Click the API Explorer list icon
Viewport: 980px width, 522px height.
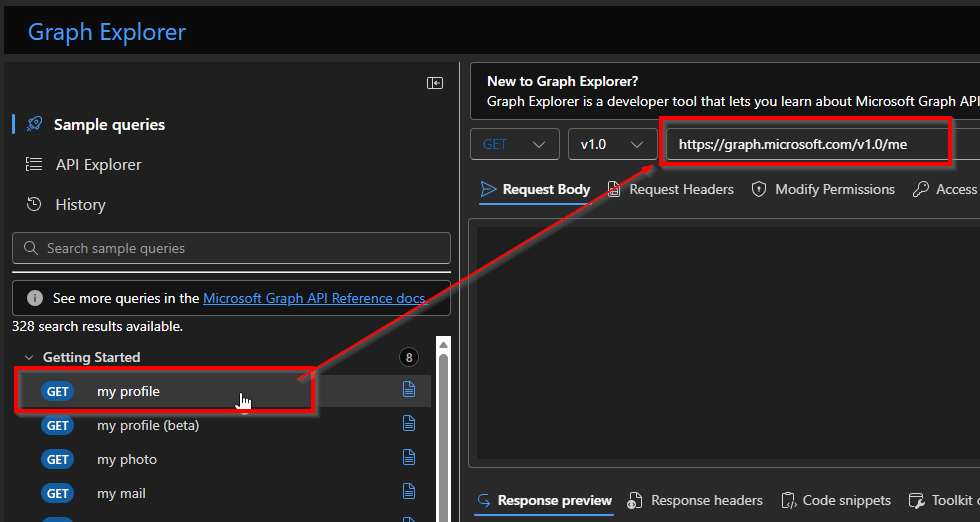[x=34, y=164]
